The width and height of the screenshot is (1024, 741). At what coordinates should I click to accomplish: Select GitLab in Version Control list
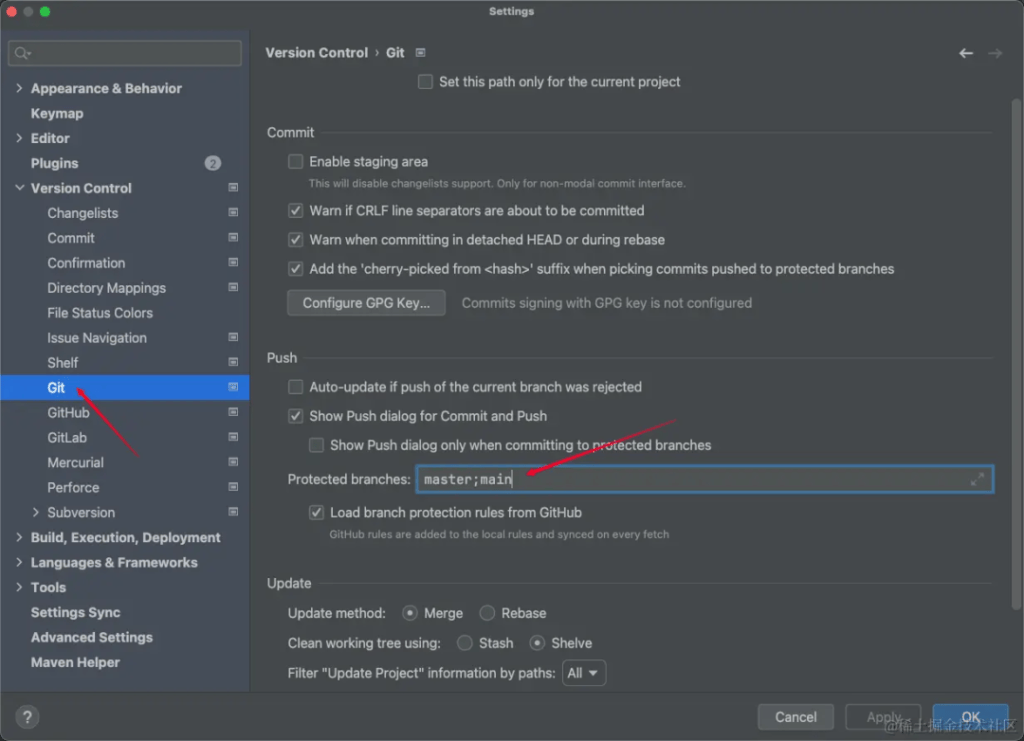click(67, 438)
